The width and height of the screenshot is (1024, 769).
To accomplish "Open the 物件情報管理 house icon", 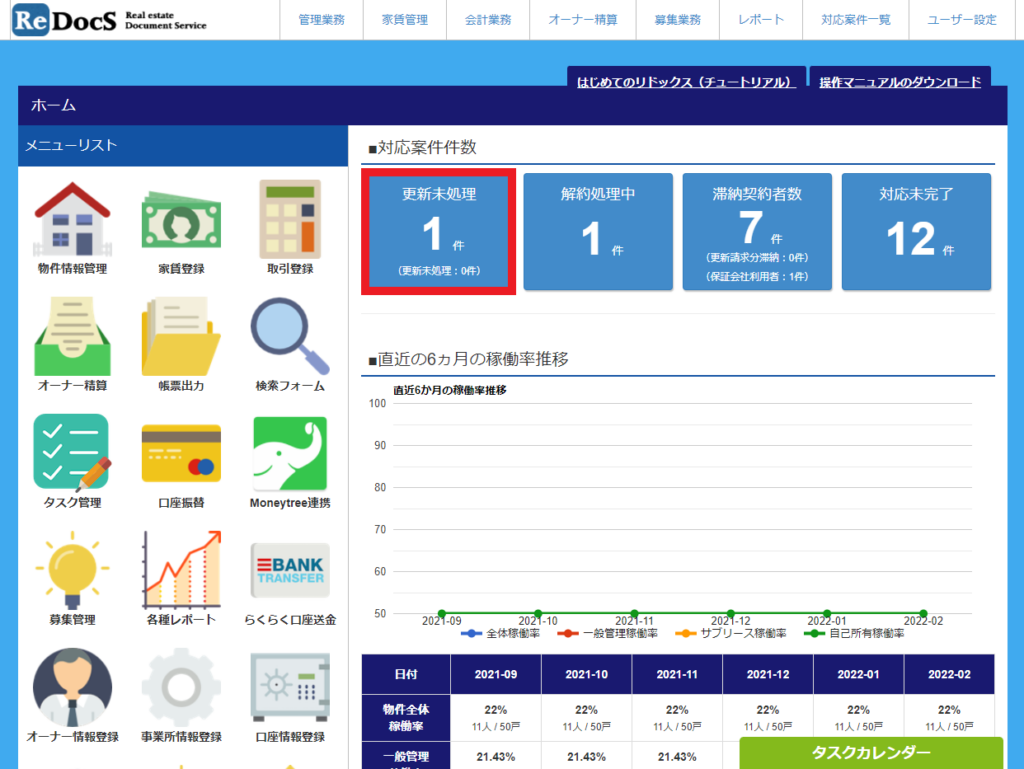I will coord(72,219).
